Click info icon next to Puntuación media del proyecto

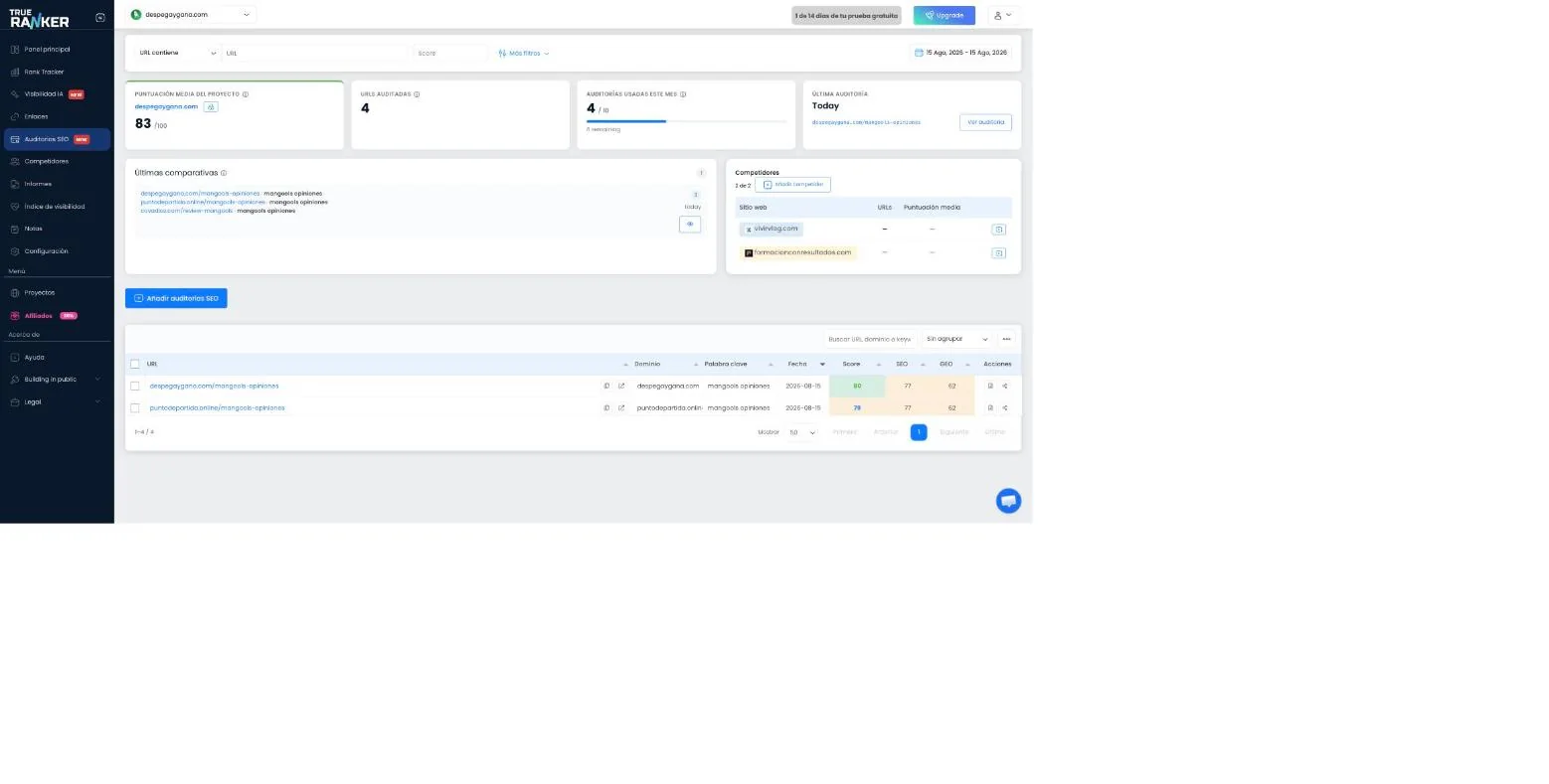coord(246,94)
